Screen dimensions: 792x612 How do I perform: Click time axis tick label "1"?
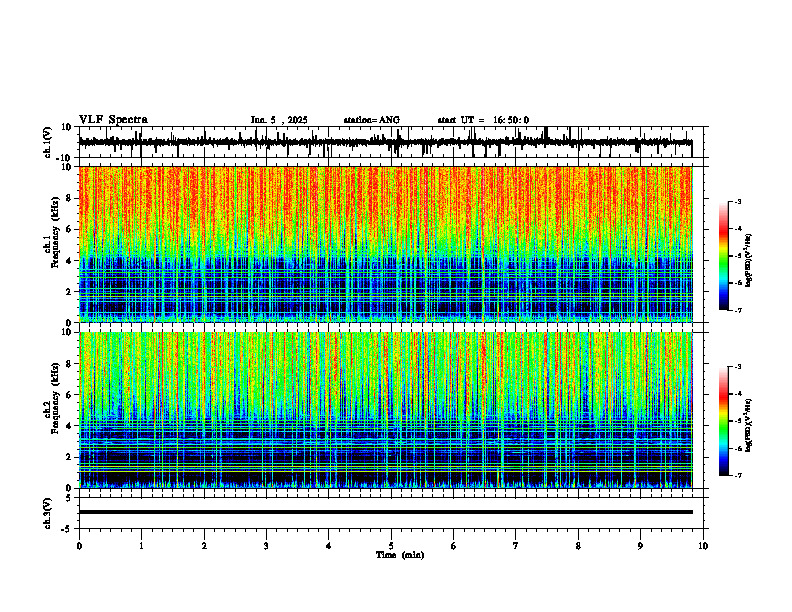[x=141, y=546]
